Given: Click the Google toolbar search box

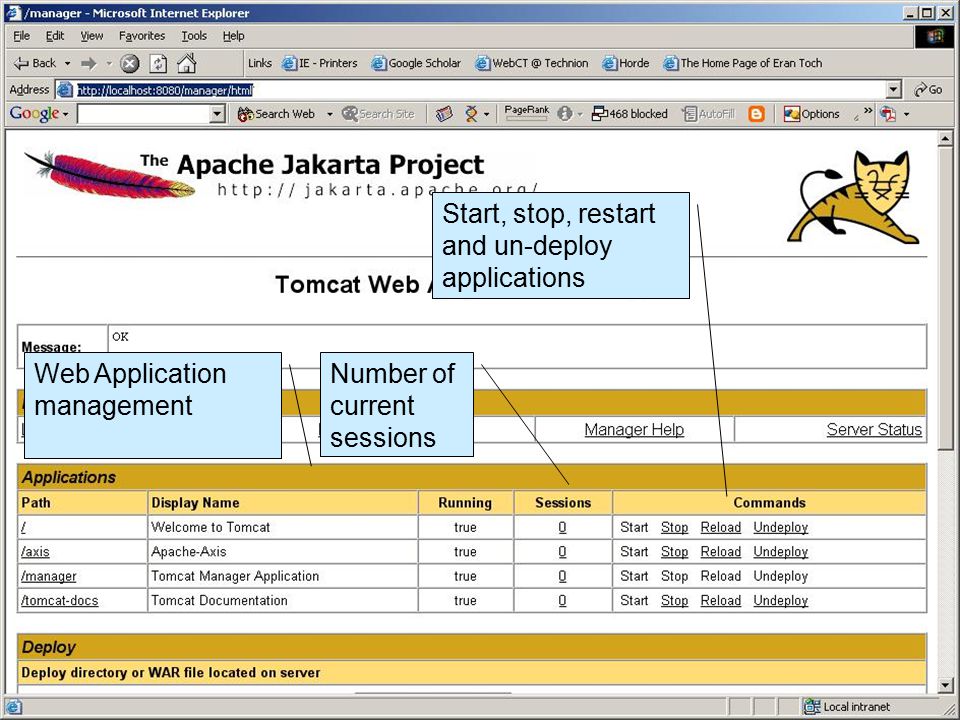Looking at the screenshot, I should pyautogui.click(x=144, y=114).
